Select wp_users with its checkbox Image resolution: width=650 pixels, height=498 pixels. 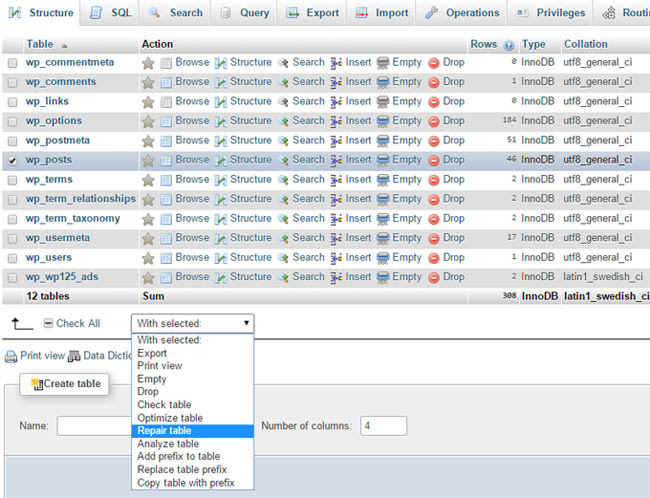12,258
